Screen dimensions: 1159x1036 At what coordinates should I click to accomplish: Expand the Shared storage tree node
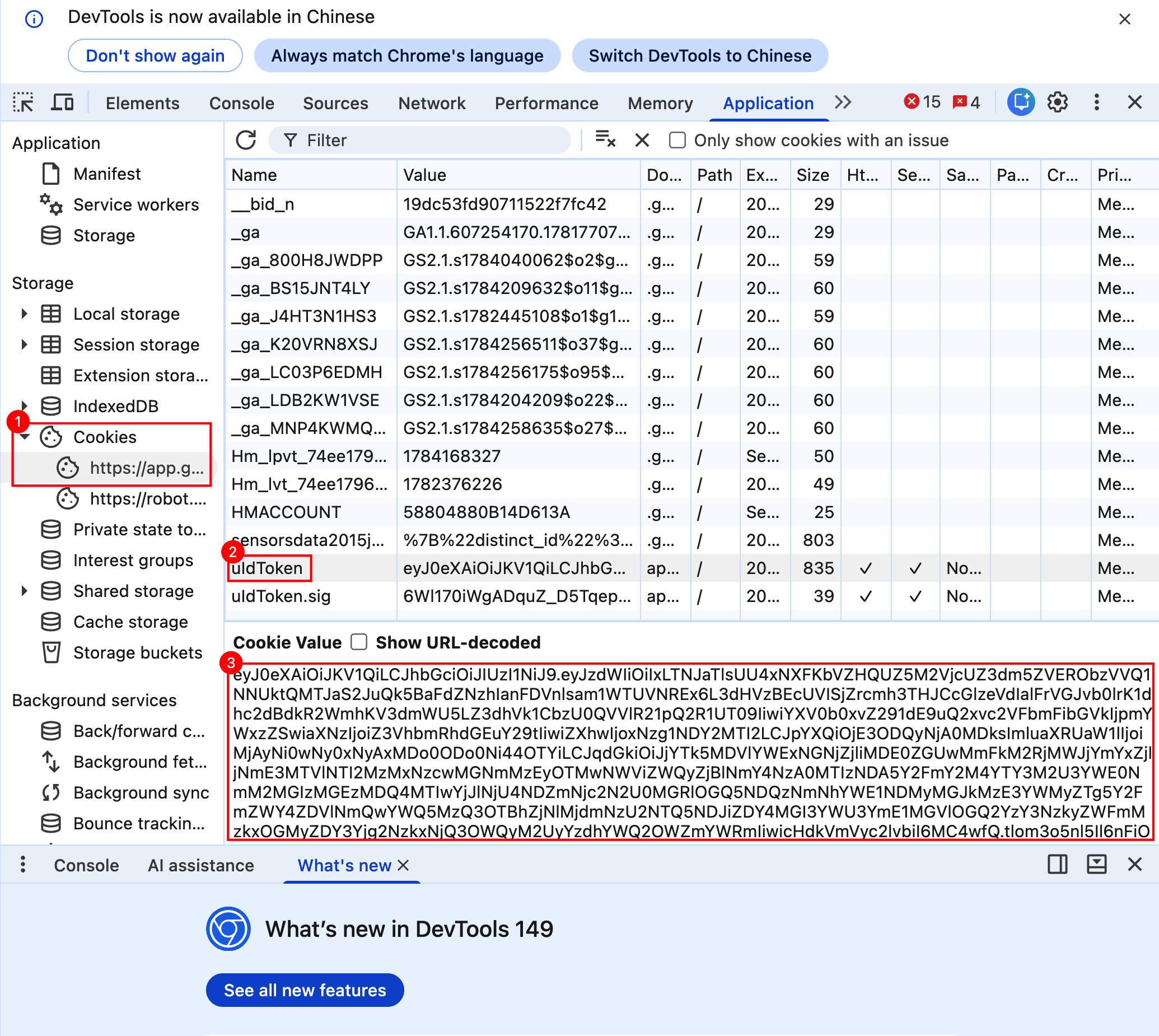[x=24, y=591]
